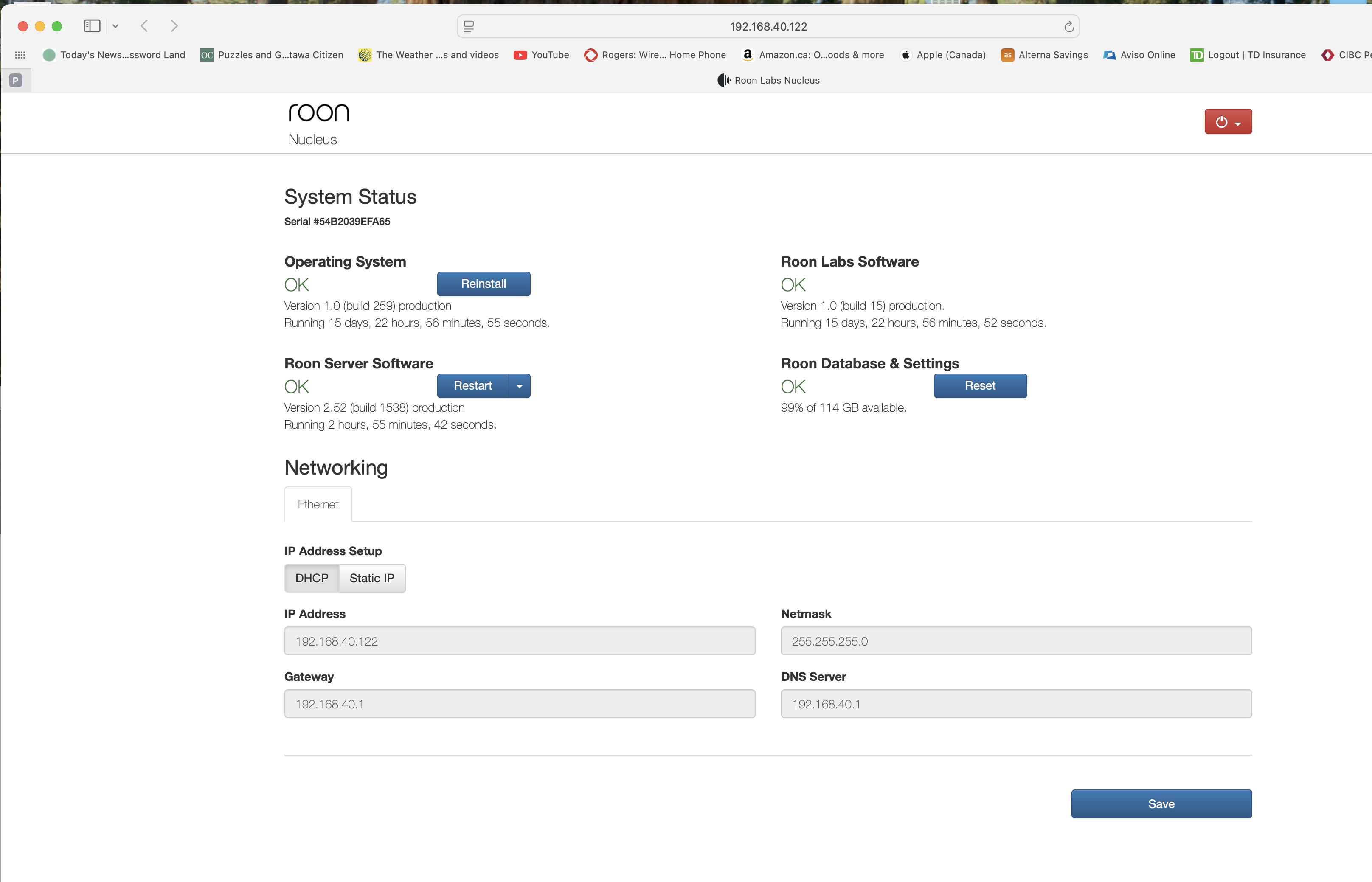Click the System Status heading
Viewport: 1372px width, 882px height.
pos(351,197)
